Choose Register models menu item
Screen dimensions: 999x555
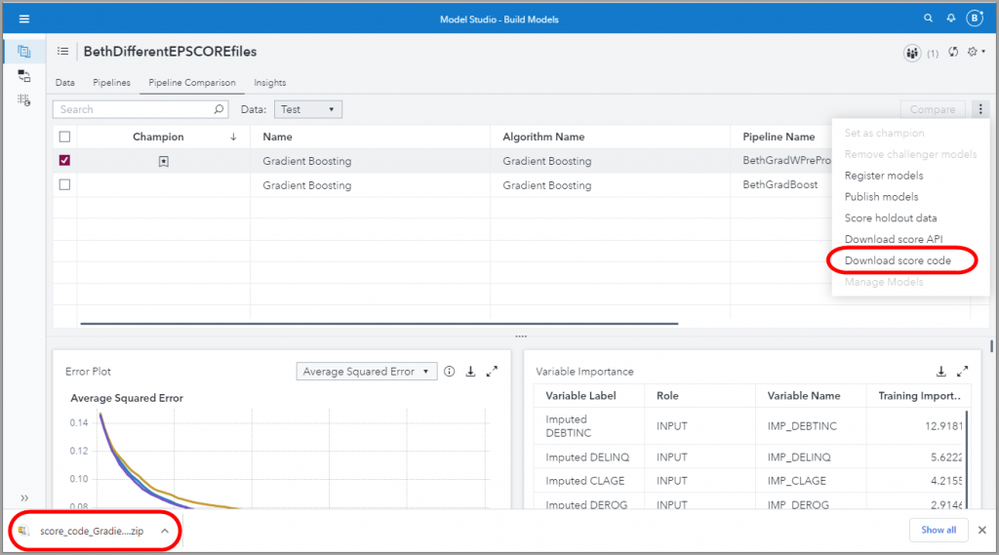(884, 175)
